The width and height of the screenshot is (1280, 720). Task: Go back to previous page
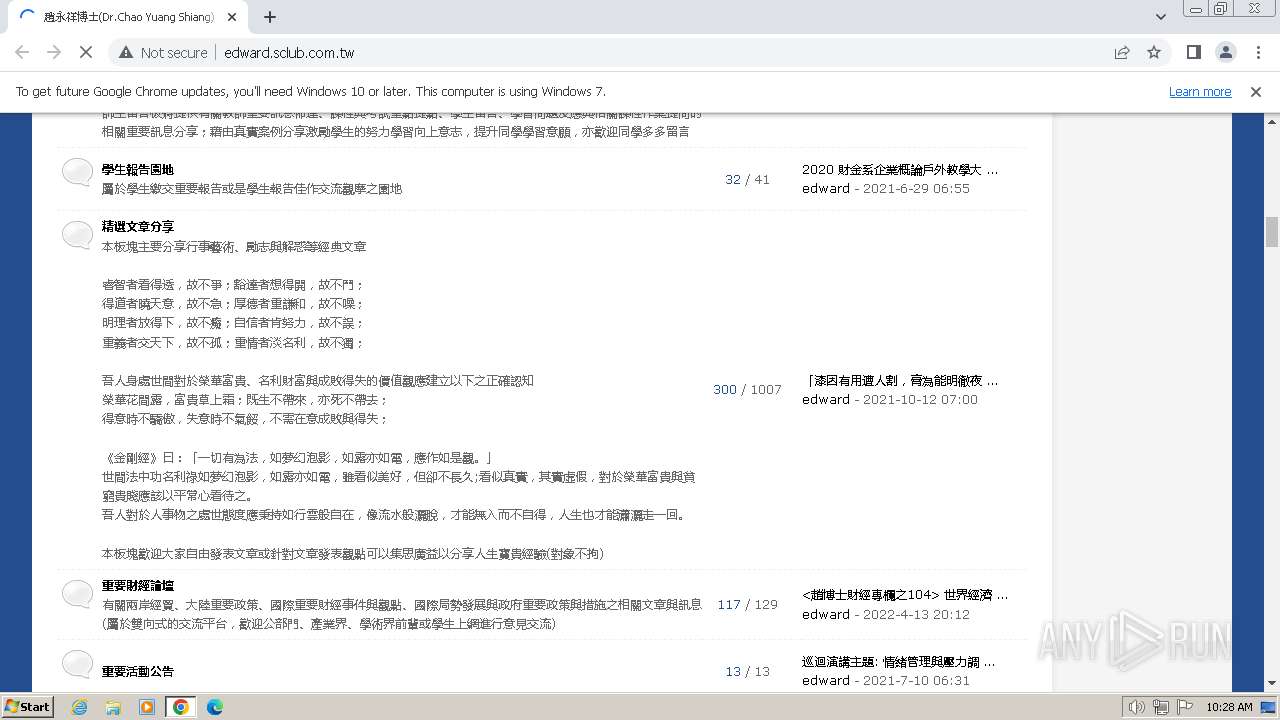coord(22,52)
